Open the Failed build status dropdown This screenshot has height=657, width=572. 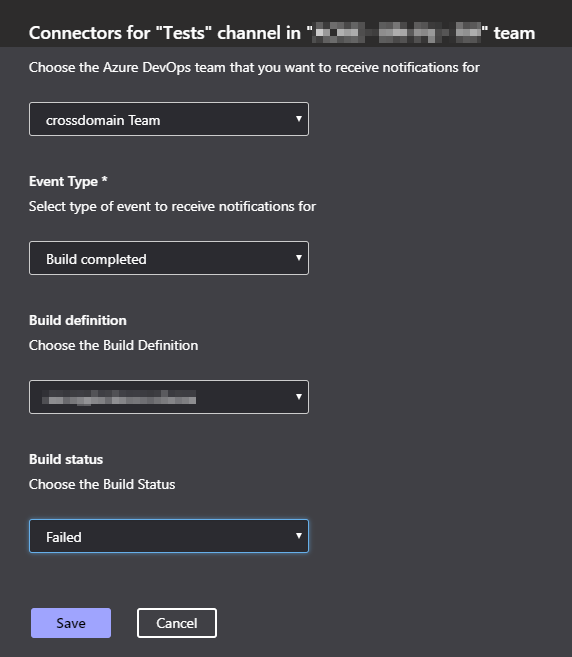[x=169, y=536]
